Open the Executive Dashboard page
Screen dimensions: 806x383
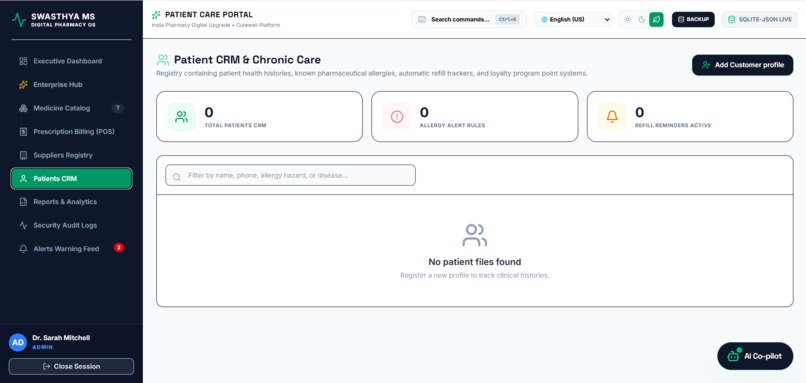pyautogui.click(x=71, y=61)
